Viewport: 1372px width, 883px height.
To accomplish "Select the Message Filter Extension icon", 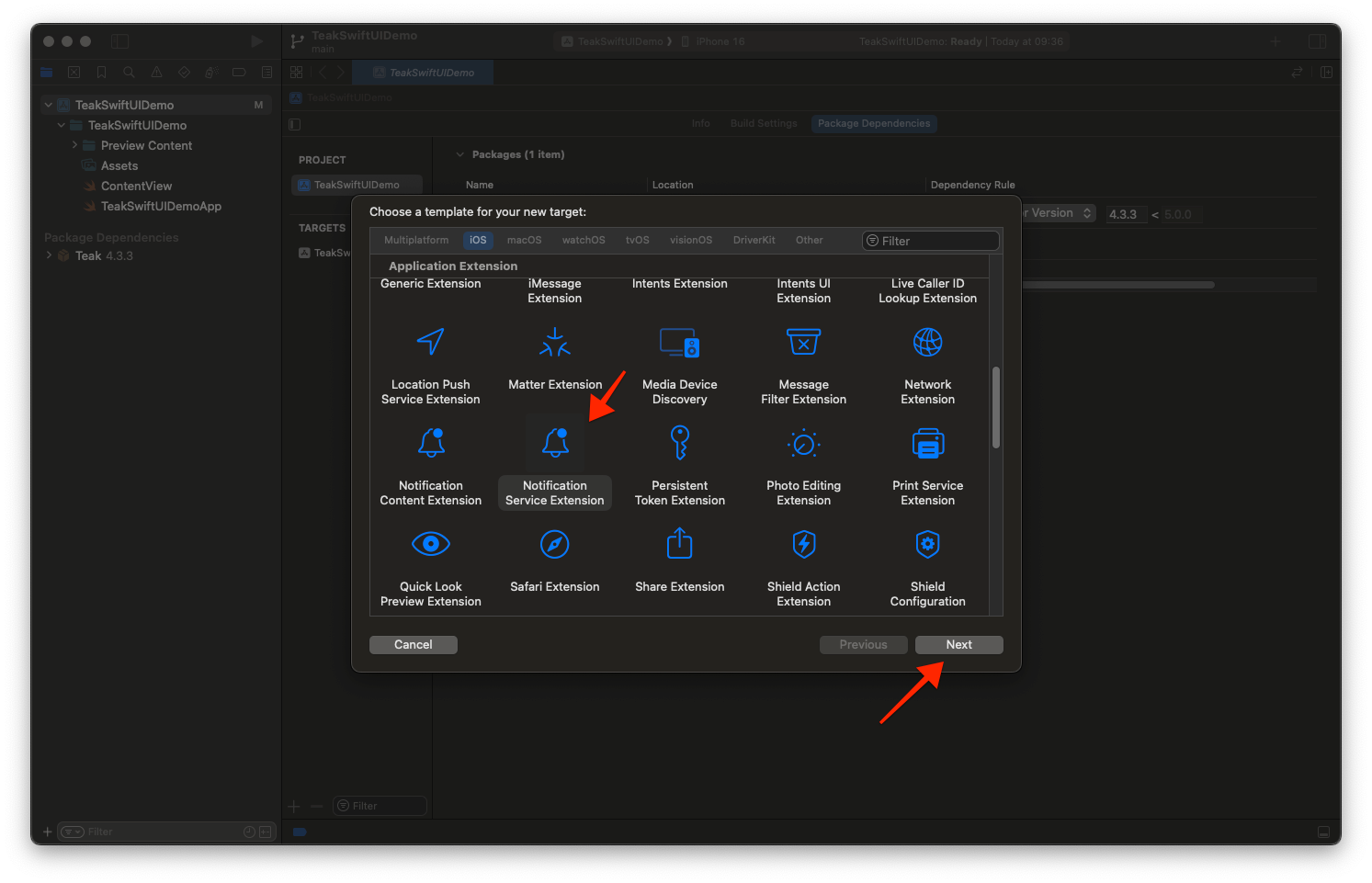I will tap(803, 343).
